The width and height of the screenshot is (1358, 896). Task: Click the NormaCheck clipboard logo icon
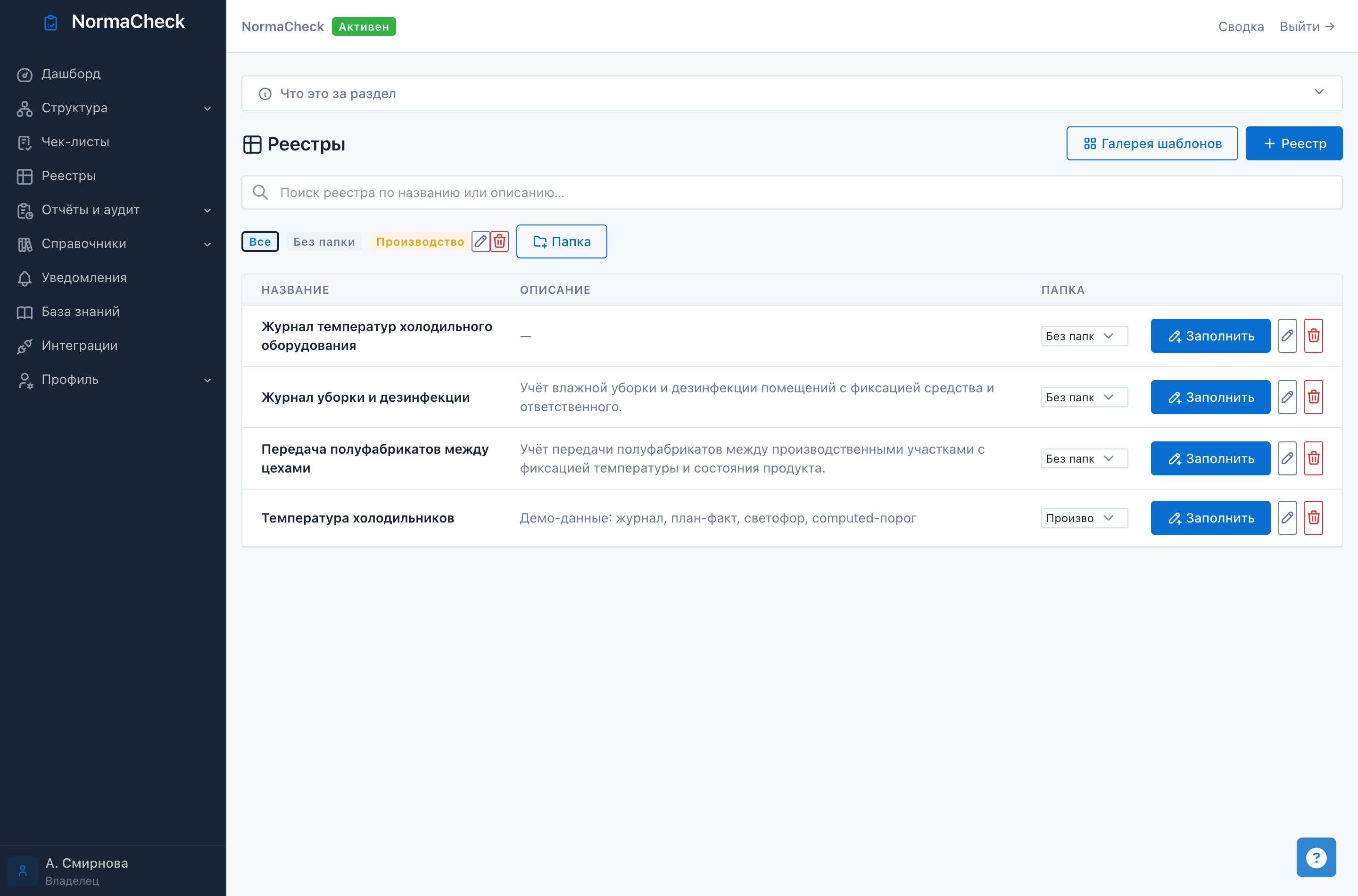(51, 22)
